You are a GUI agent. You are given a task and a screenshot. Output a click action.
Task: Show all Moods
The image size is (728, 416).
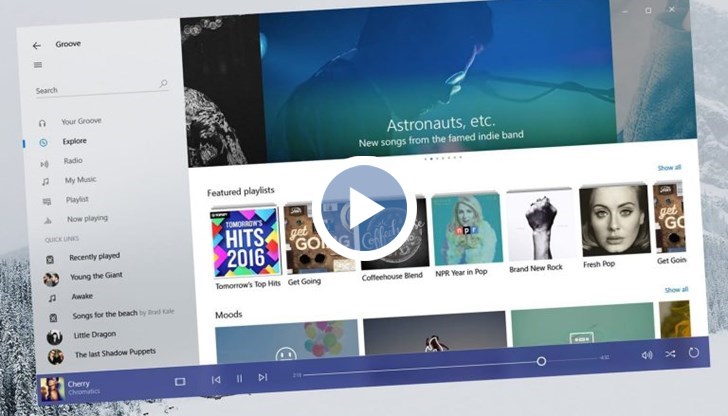click(676, 290)
